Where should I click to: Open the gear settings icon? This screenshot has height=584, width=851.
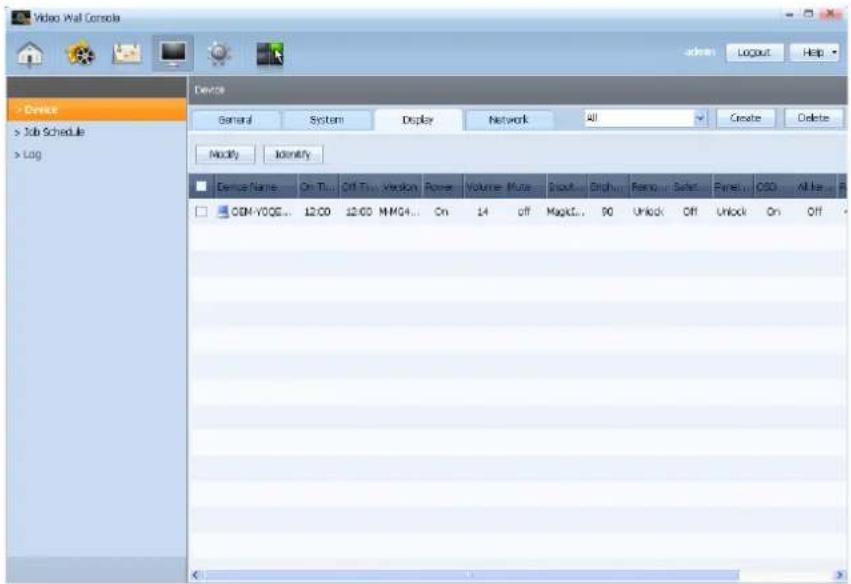pos(219,54)
